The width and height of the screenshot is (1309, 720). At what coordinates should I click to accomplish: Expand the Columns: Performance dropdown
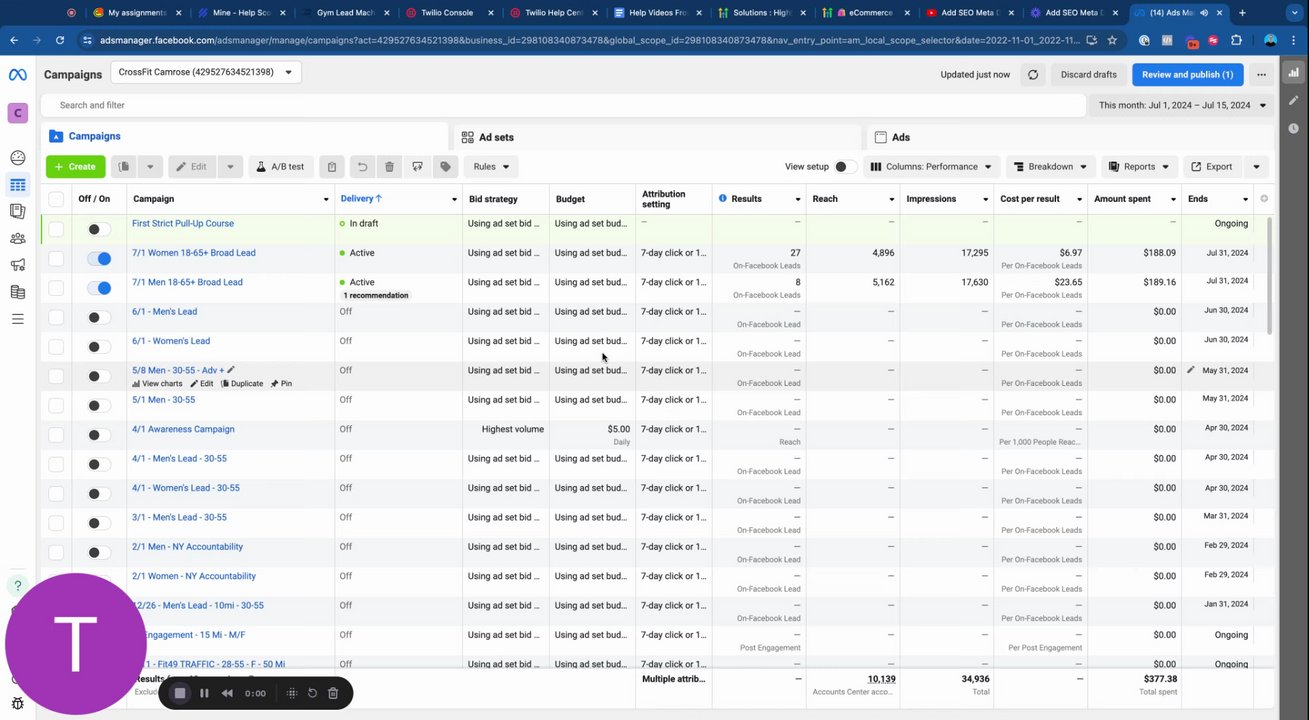tap(931, 167)
